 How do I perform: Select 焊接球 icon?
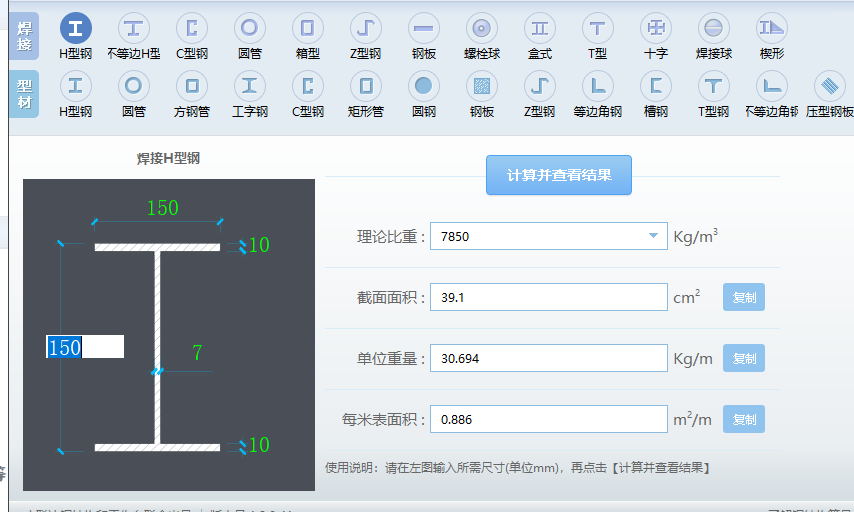pos(713,28)
